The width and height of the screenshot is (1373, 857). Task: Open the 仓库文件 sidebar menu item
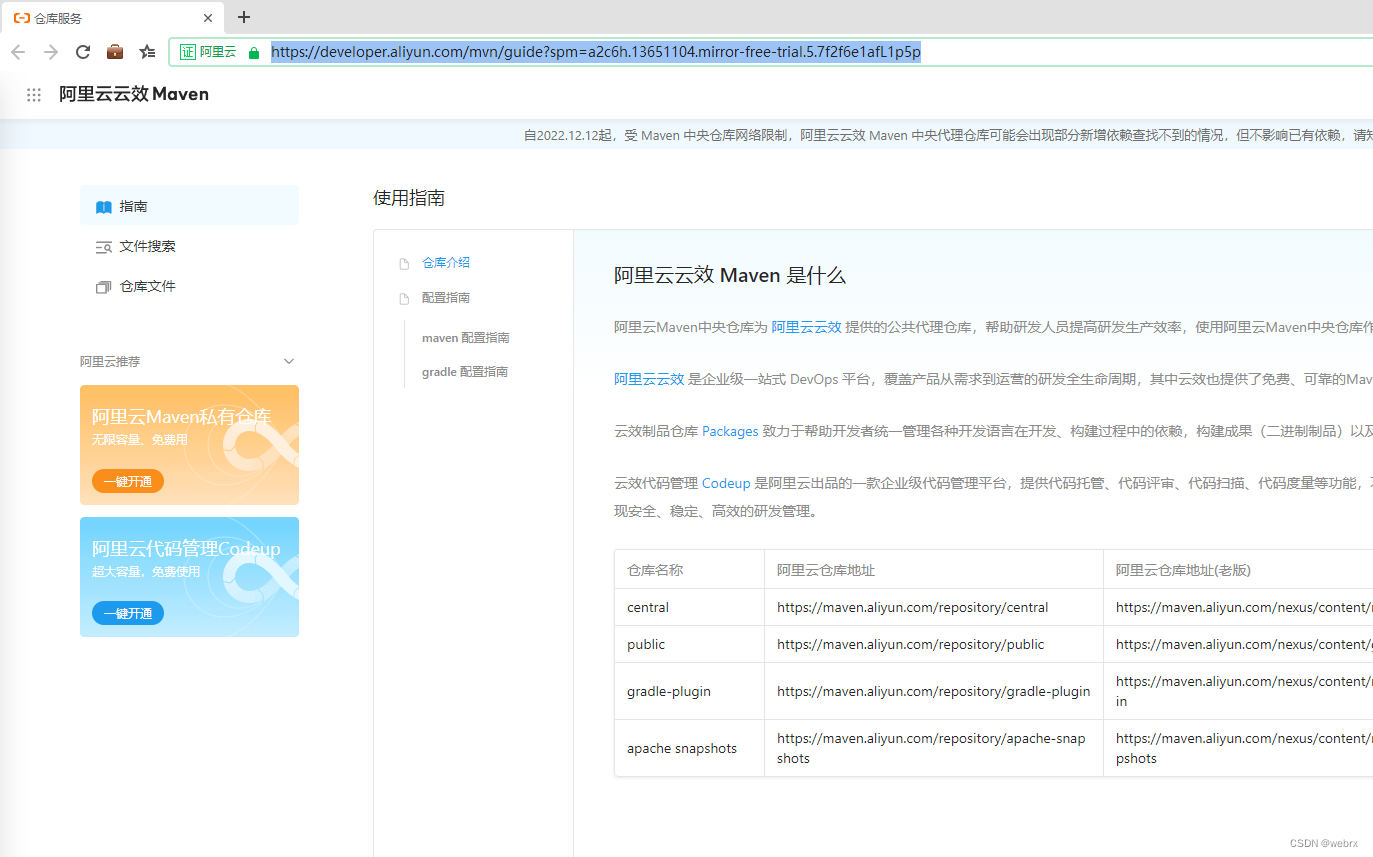pyautogui.click(x=189, y=286)
